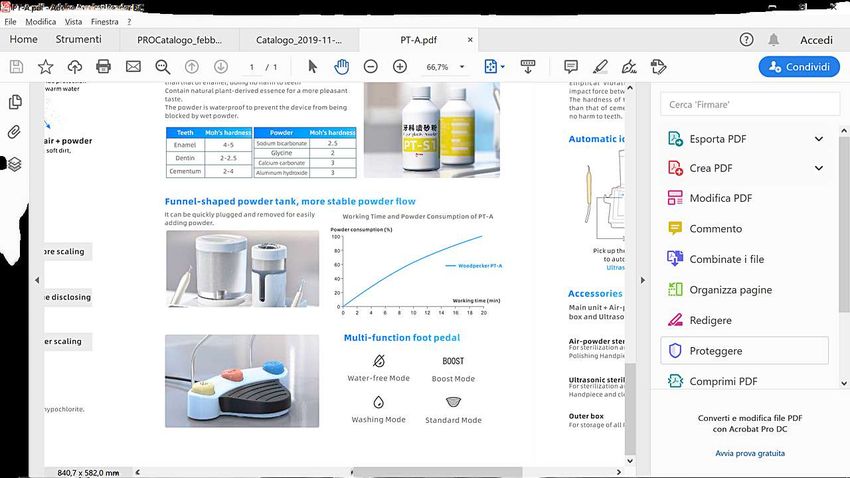This screenshot has width=850, height=478.
Task: Click Accedi to sign in
Action: coord(816,40)
